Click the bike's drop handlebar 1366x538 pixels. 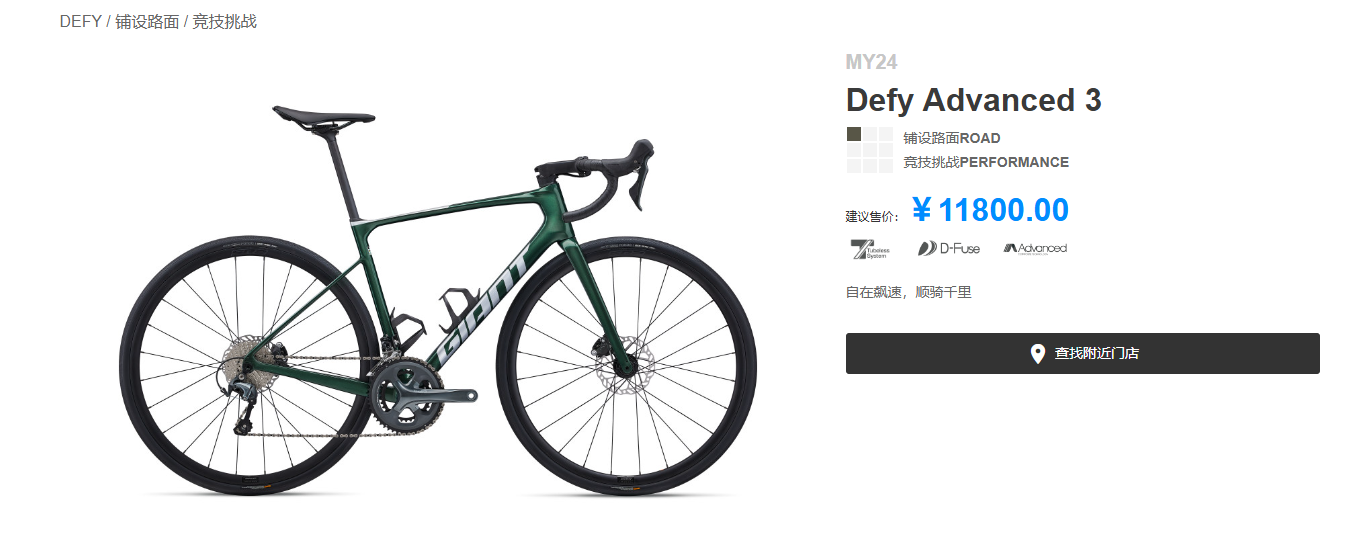click(610, 175)
